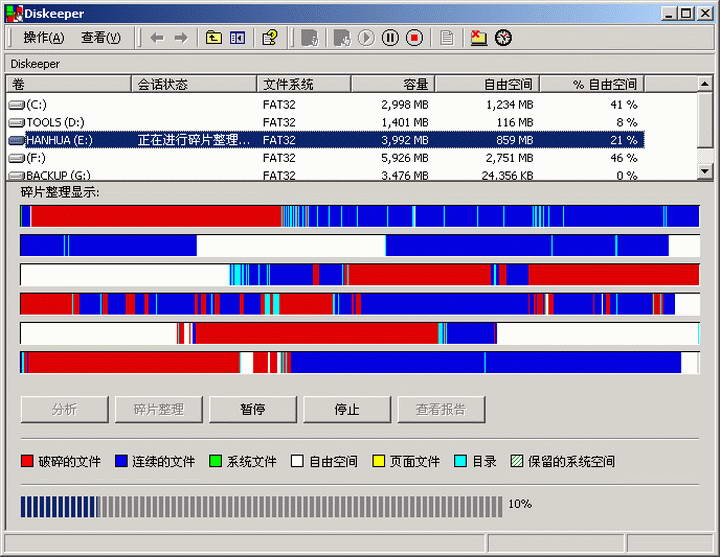Open the 查看(V) menu

(101, 38)
